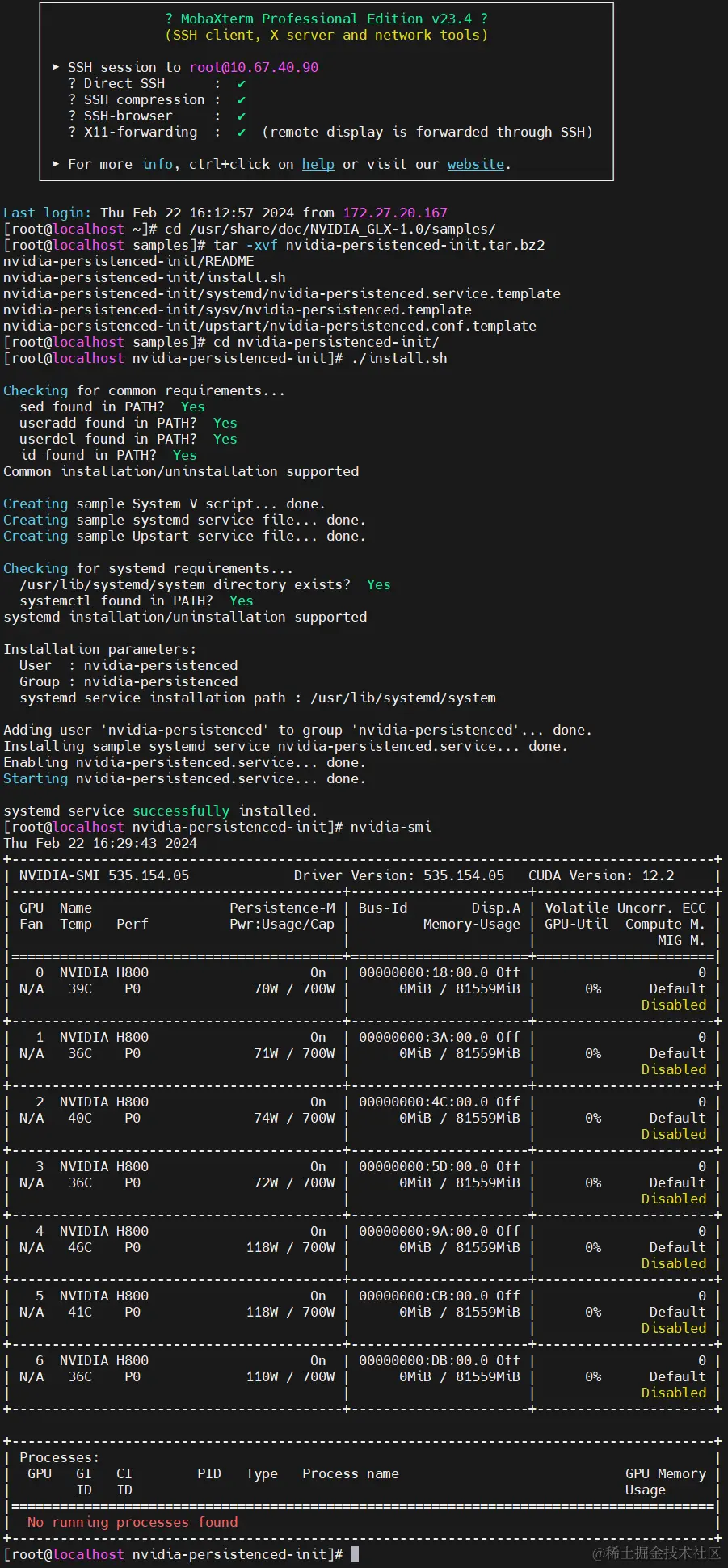Click the GPU-Util column header
728x1568 pixels.
pos(577,924)
